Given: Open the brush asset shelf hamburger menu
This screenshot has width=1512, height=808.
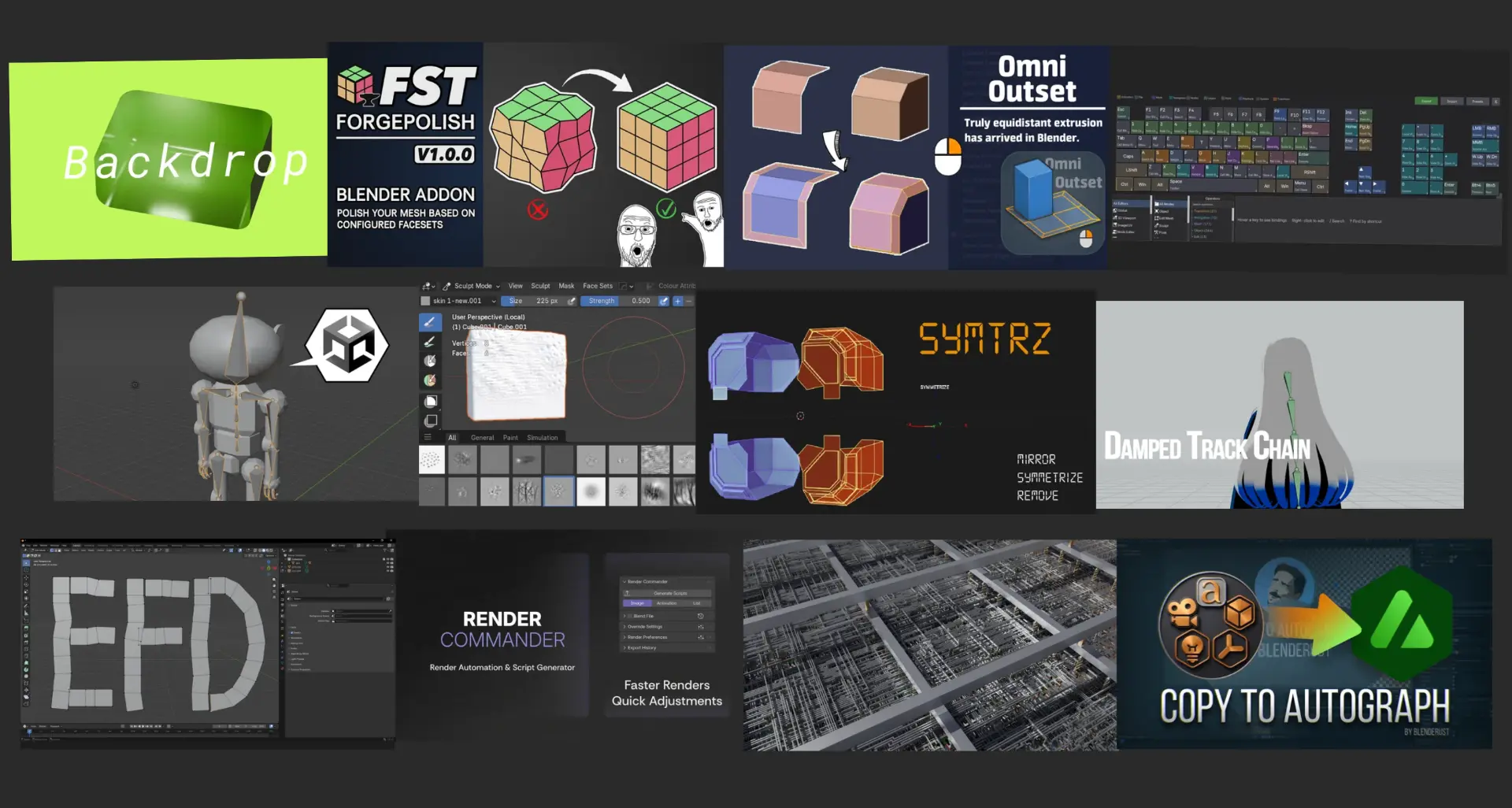Looking at the screenshot, I should tap(428, 437).
